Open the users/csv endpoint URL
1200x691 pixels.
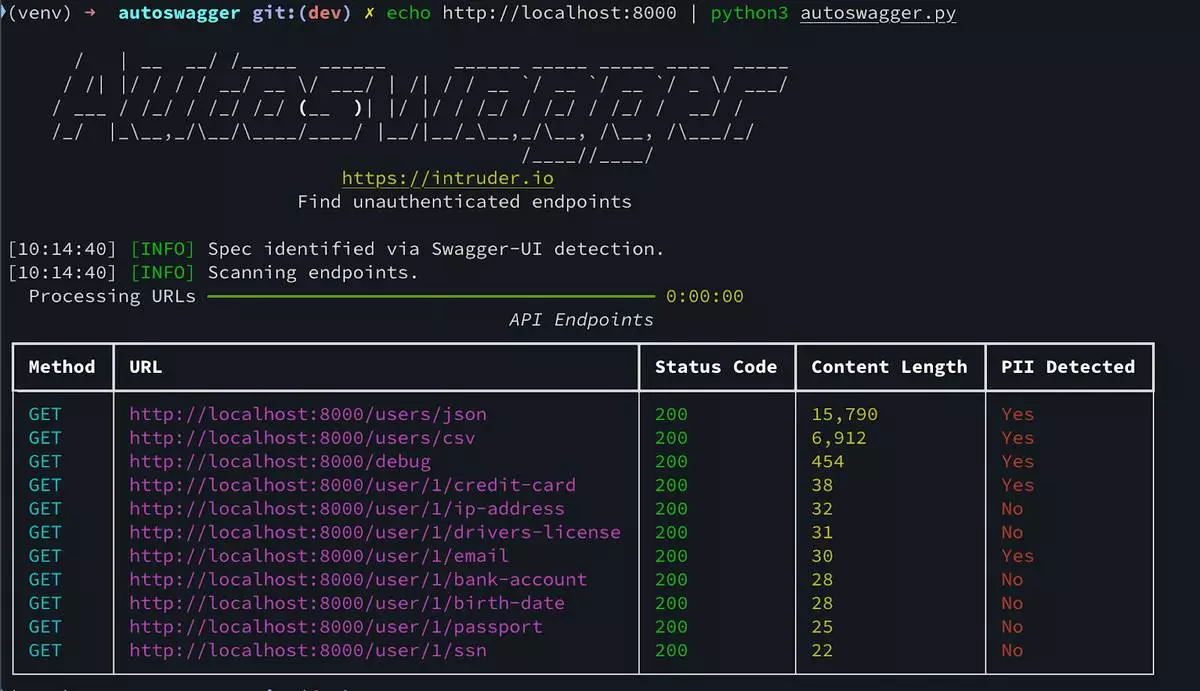[302, 438]
